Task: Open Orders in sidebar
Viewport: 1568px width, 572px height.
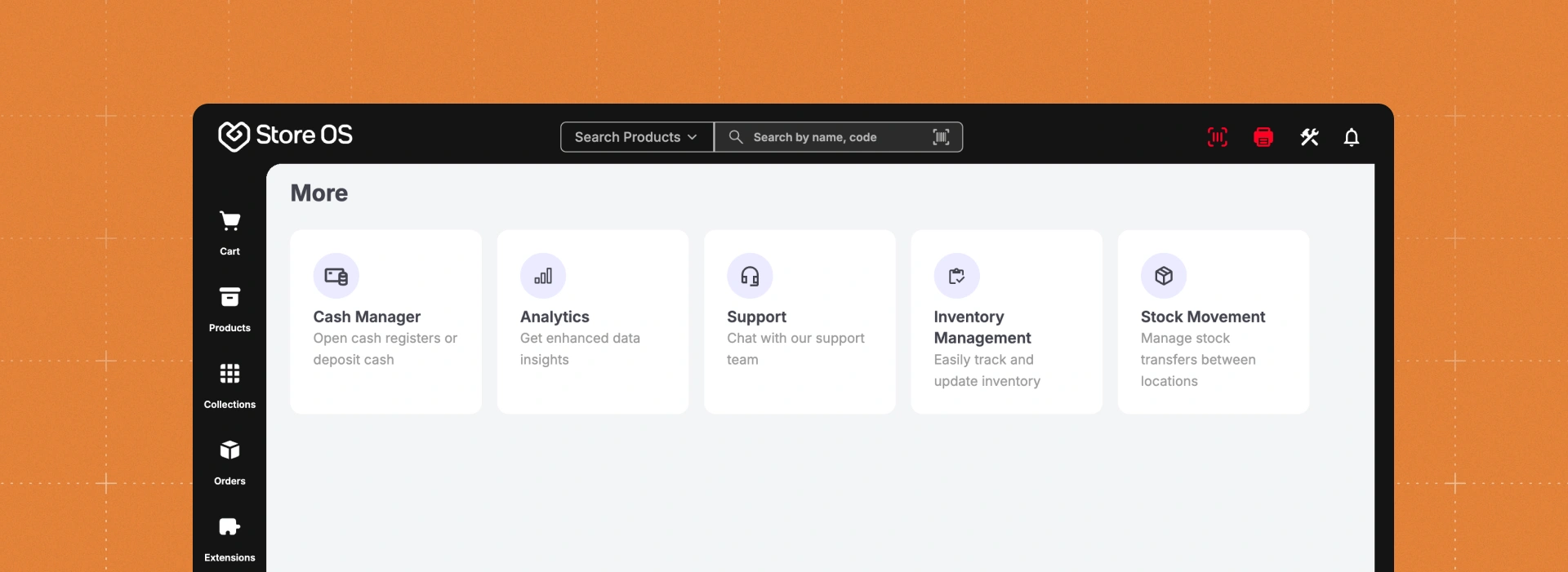Action: 229,463
